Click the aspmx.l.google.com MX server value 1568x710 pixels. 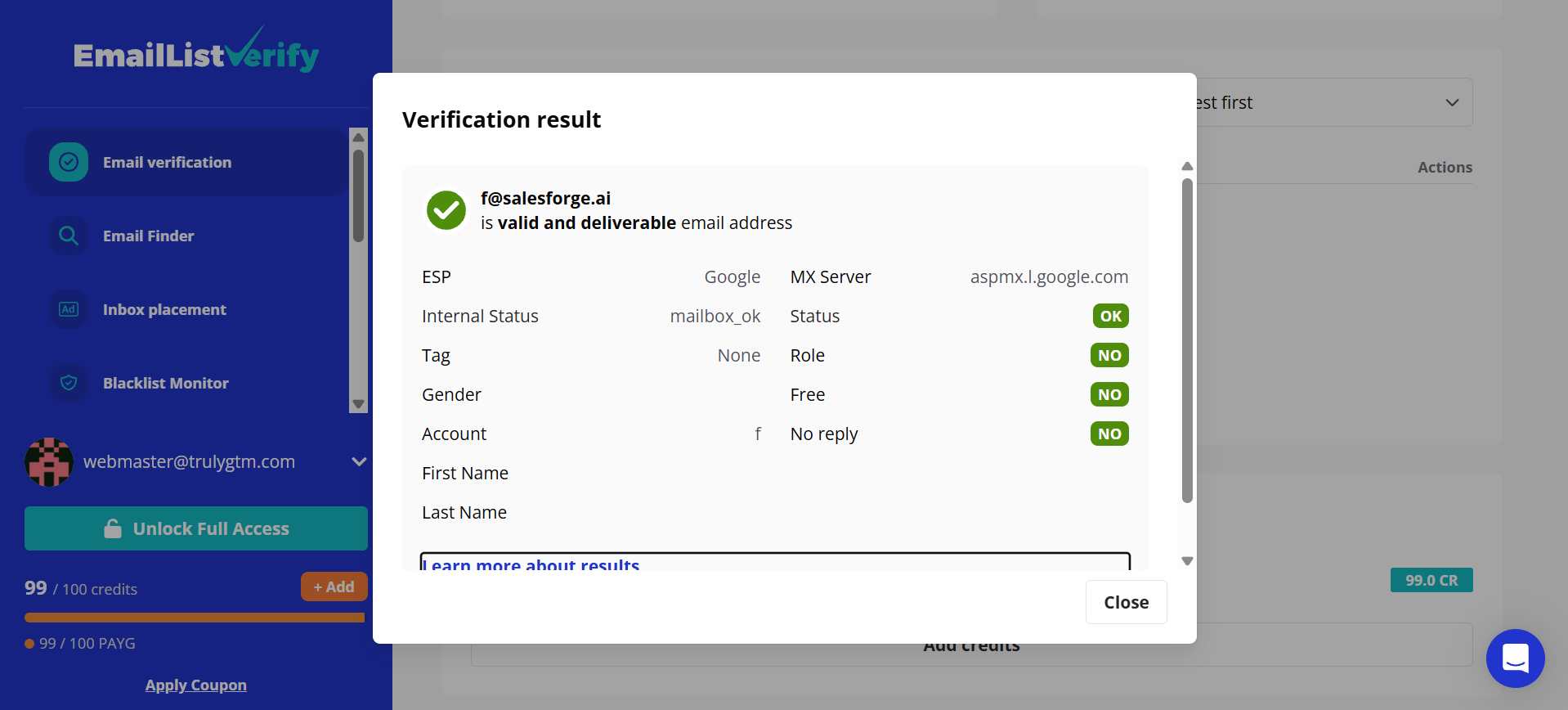(x=1049, y=276)
